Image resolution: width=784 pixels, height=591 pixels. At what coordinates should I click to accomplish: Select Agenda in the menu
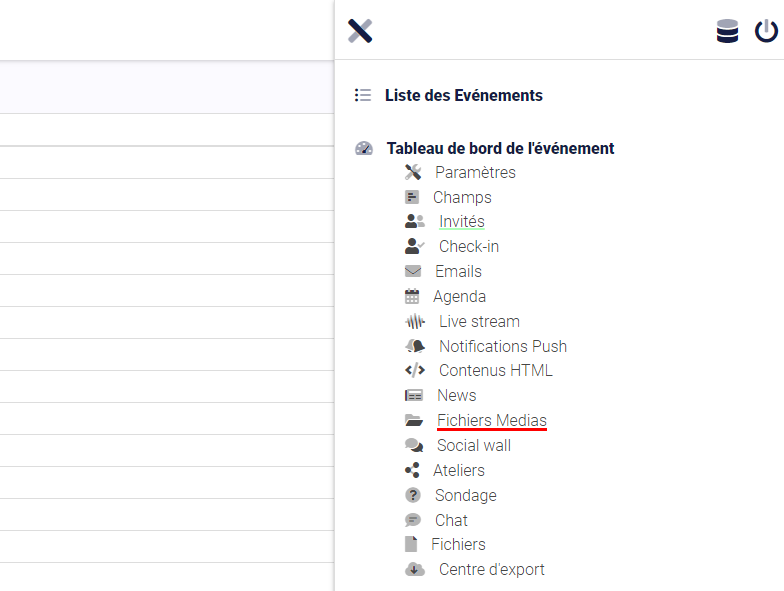[x=459, y=296]
